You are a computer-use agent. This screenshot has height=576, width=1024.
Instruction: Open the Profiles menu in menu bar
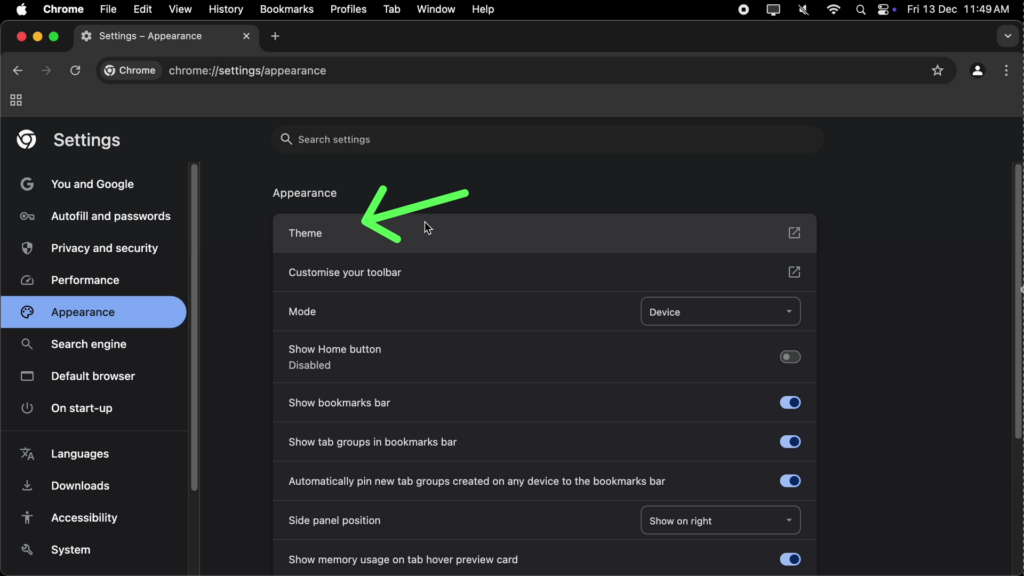(x=348, y=9)
